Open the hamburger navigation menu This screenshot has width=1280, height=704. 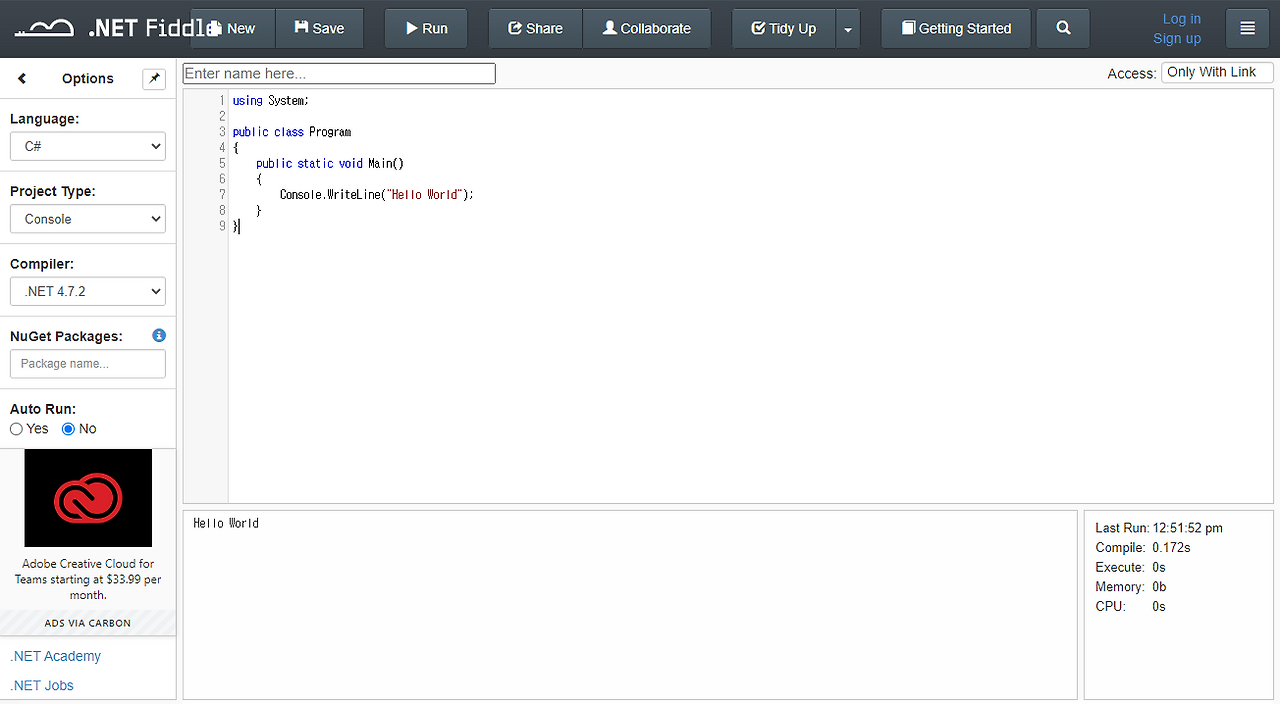pyautogui.click(x=1247, y=27)
